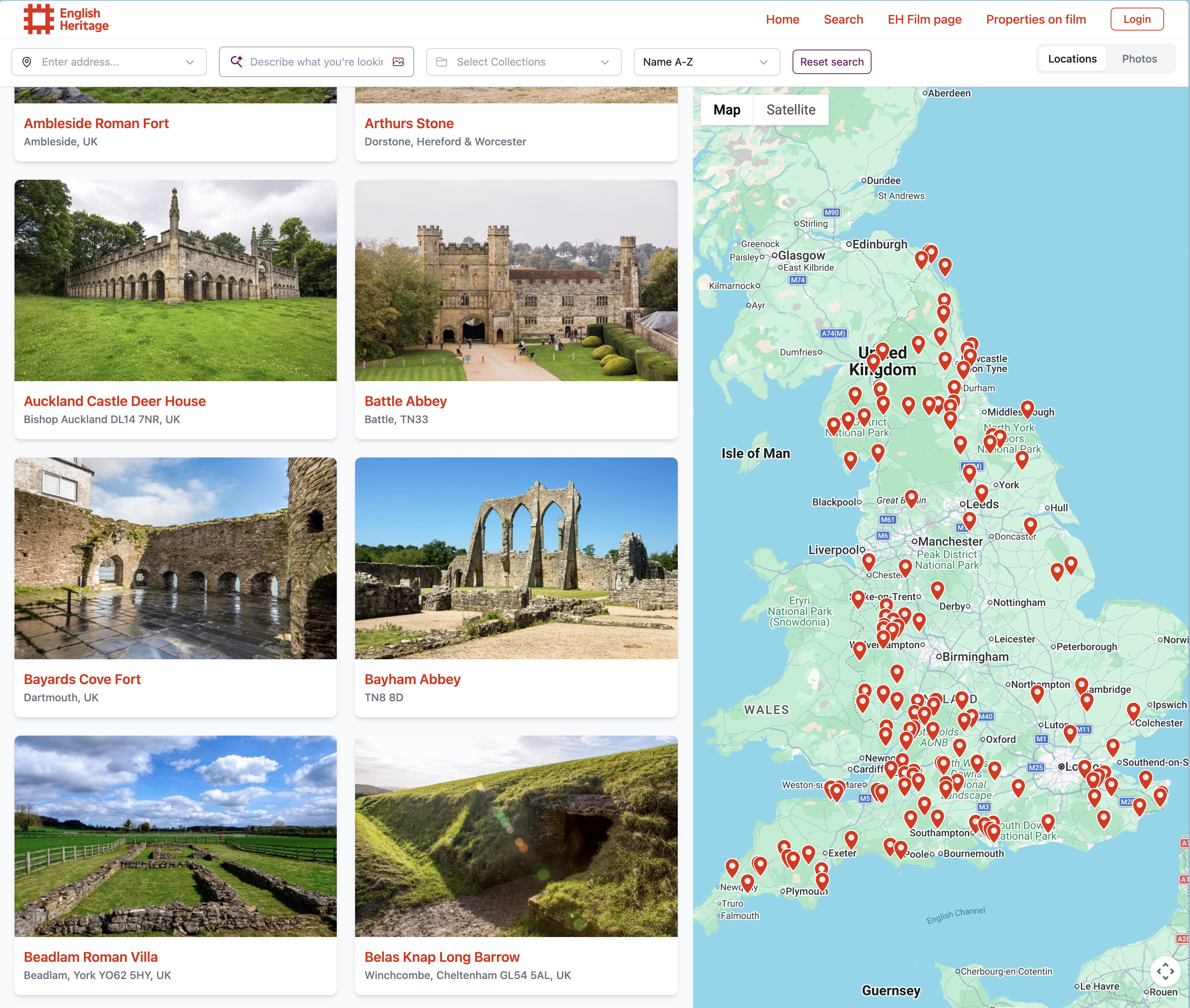Switch the results view to Photos
This screenshot has width=1190, height=1008.
[x=1139, y=58]
